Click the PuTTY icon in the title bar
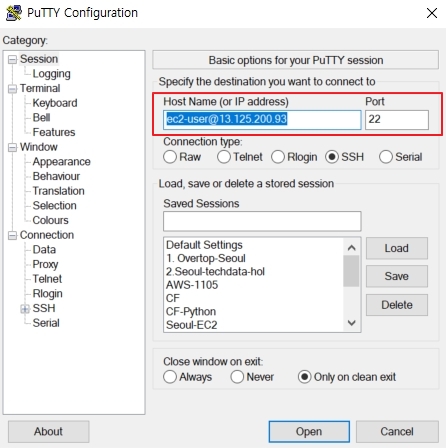 coord(14,13)
